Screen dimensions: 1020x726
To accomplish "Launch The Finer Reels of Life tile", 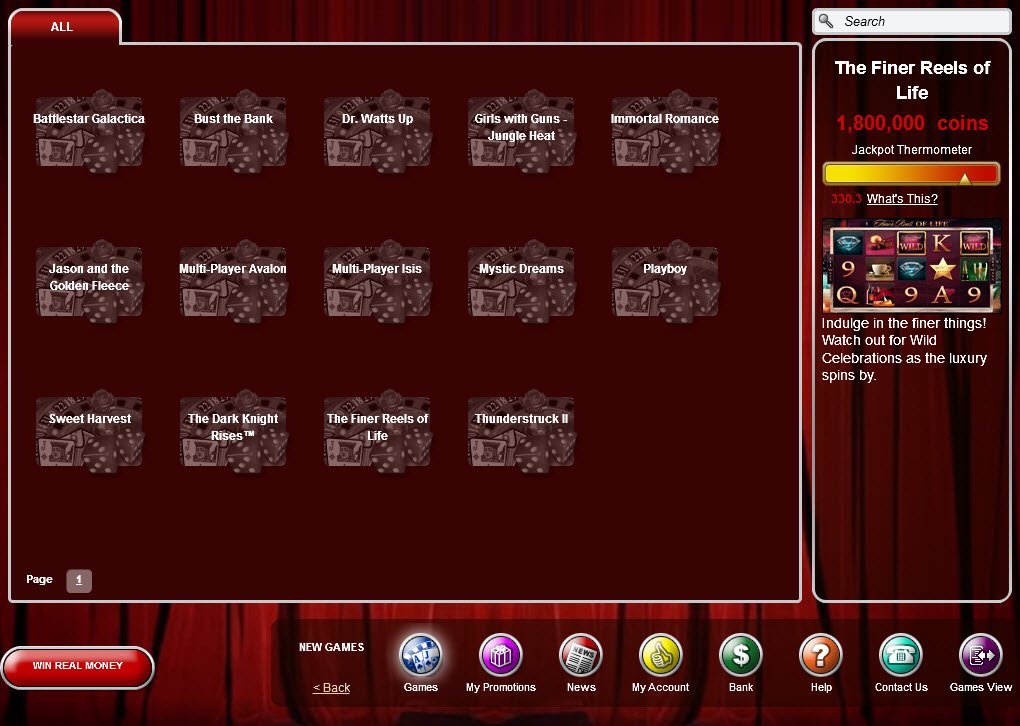I will click(x=377, y=432).
